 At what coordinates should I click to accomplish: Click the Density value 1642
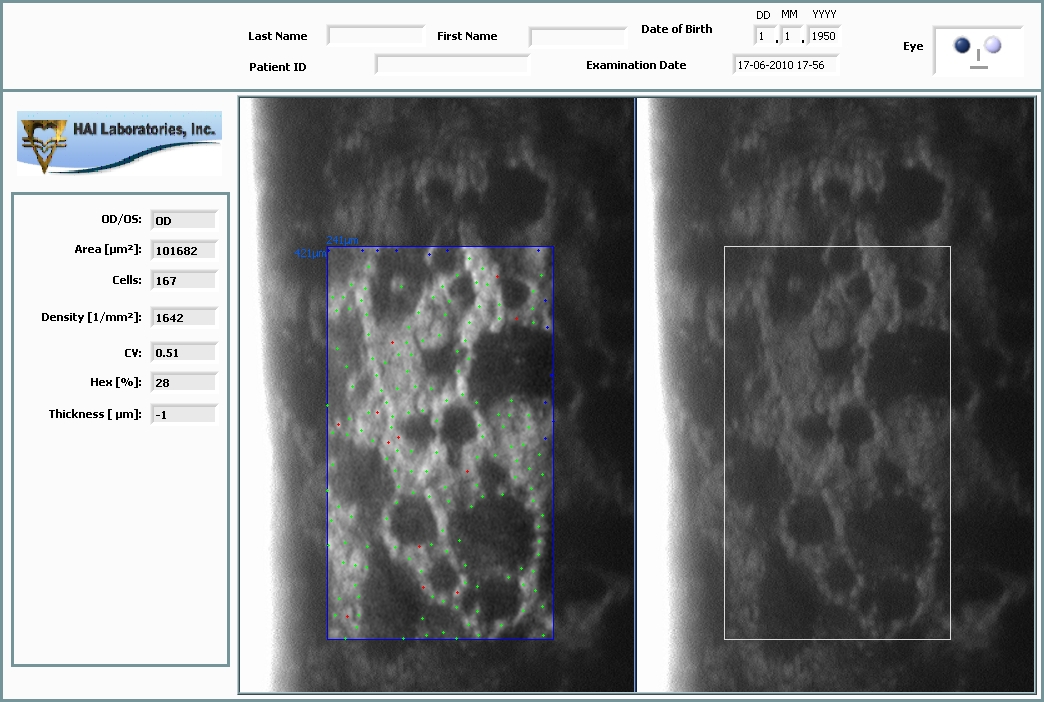[184, 318]
